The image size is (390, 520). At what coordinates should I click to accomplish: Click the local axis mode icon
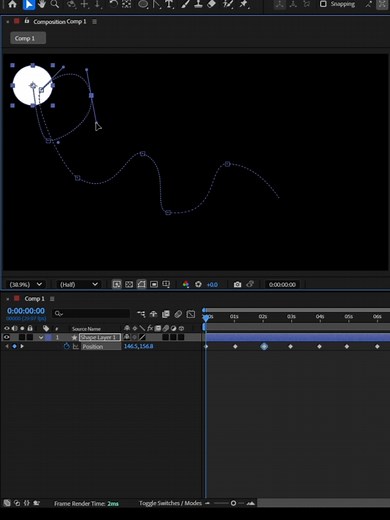pyautogui.click(x=280, y=4)
